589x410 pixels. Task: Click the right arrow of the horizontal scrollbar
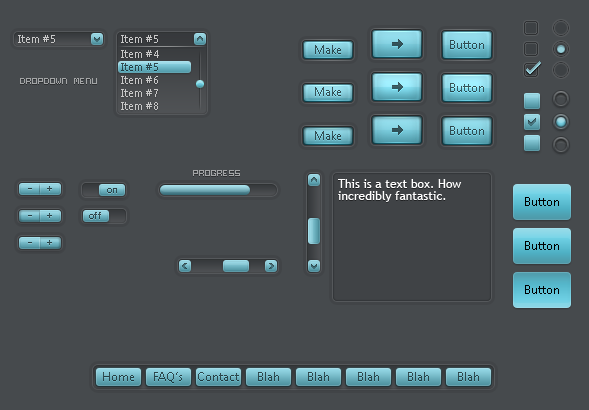pos(271,266)
